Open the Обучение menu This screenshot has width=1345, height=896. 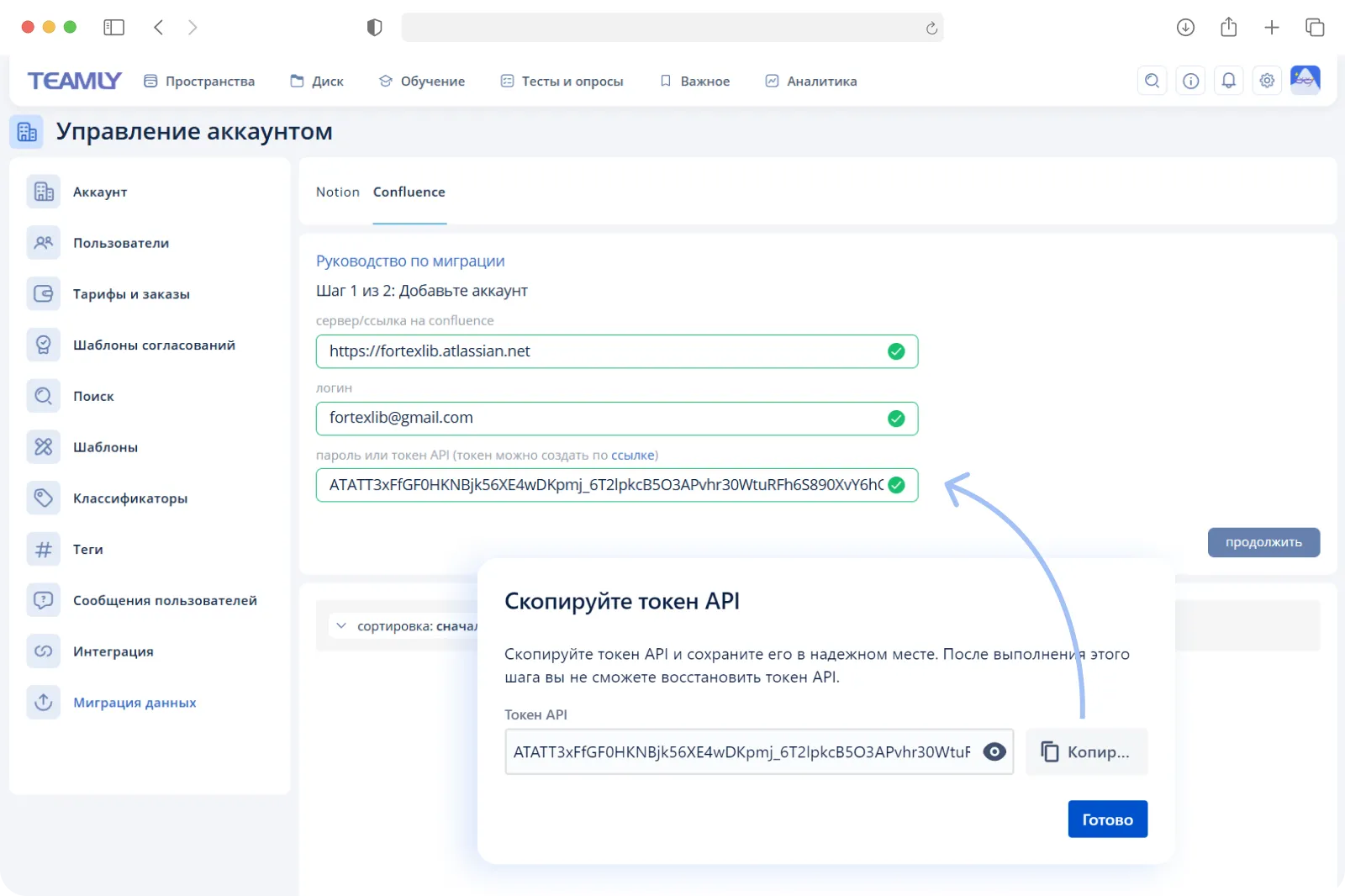422,82
